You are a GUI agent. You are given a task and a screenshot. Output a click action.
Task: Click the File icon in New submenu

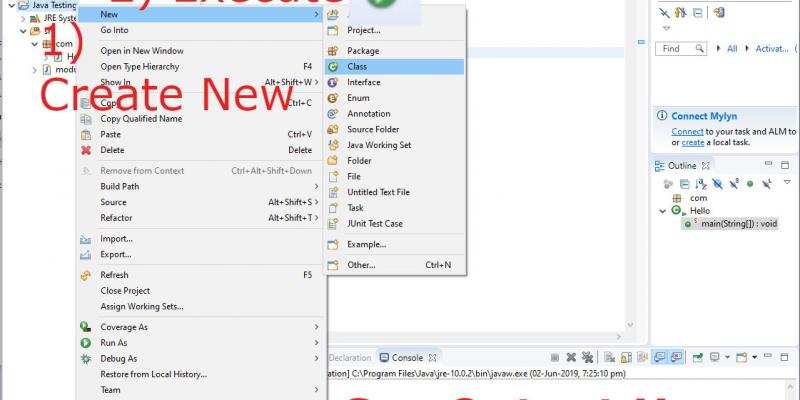333,177
